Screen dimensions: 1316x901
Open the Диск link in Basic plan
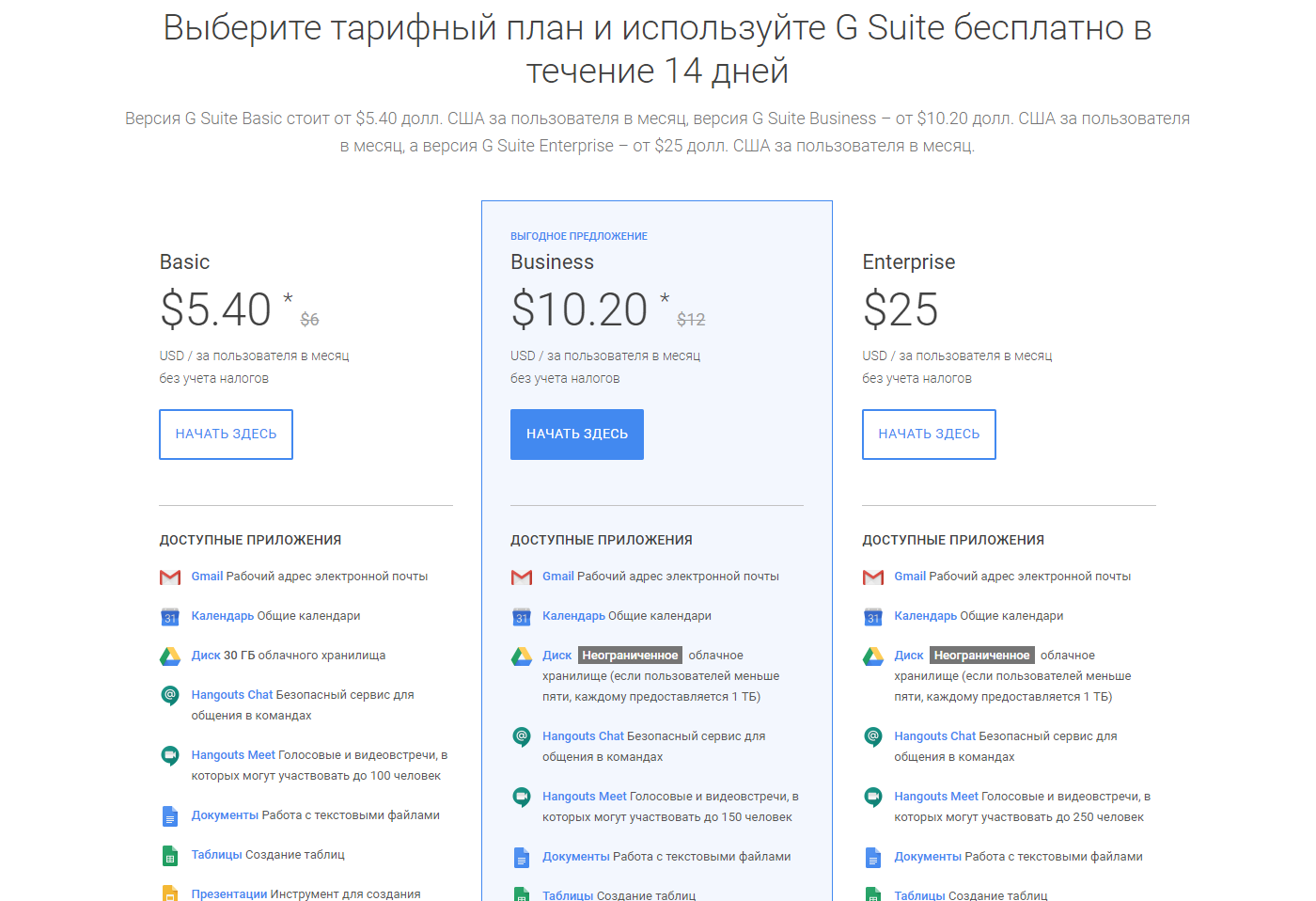206,656
